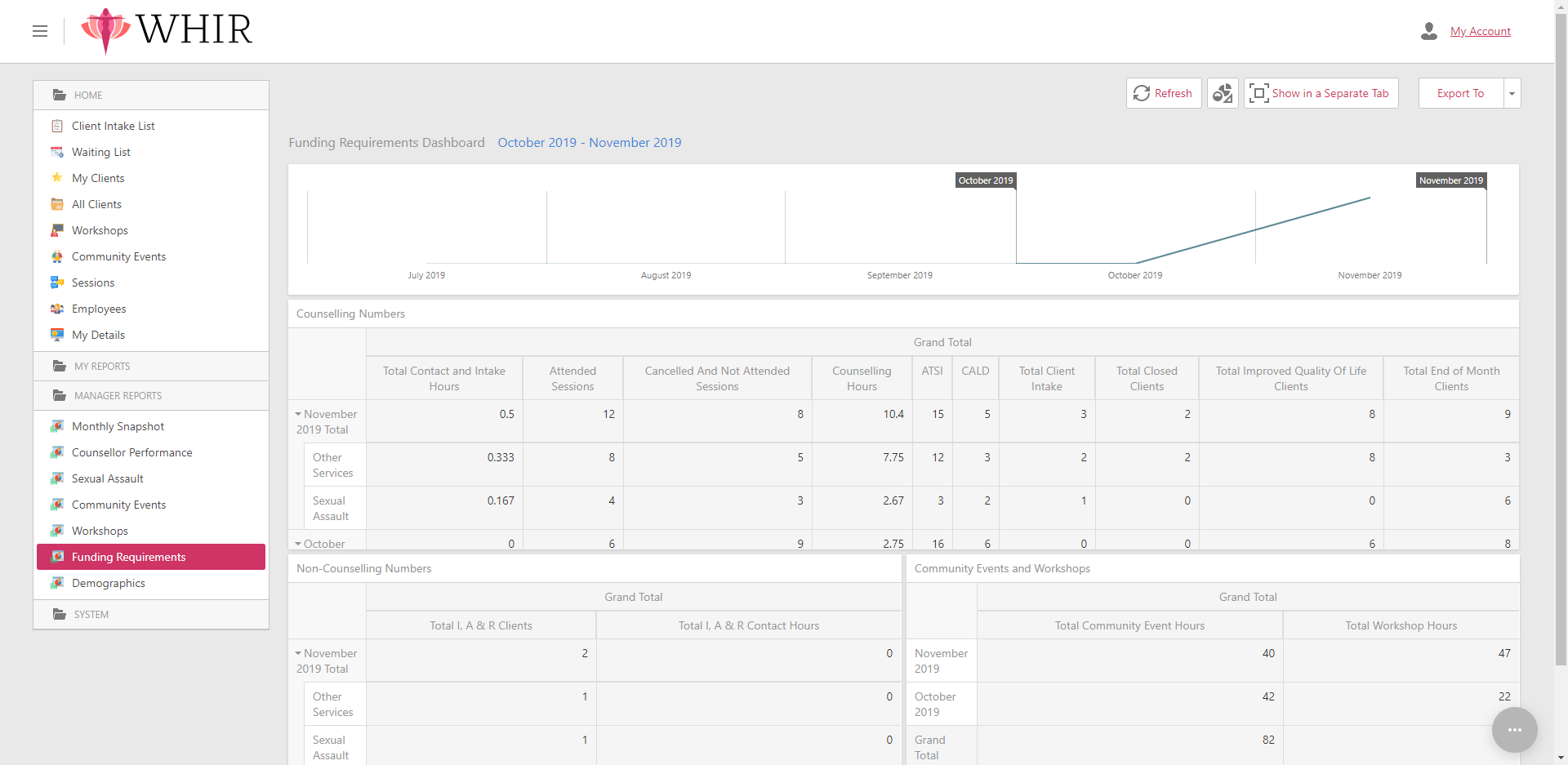Click the dashboard parameters icon button
The width and height of the screenshot is (1568, 765).
point(1223,93)
